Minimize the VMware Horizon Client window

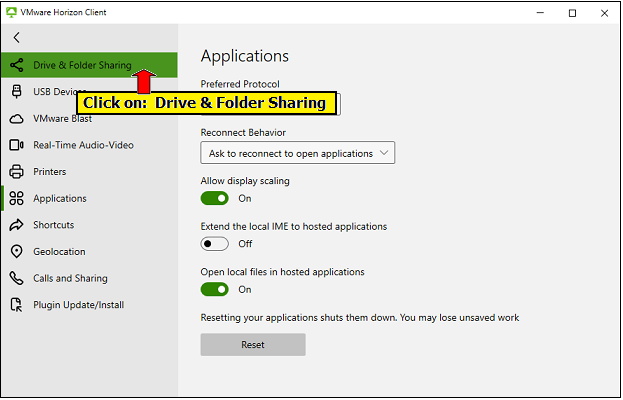[540, 13]
